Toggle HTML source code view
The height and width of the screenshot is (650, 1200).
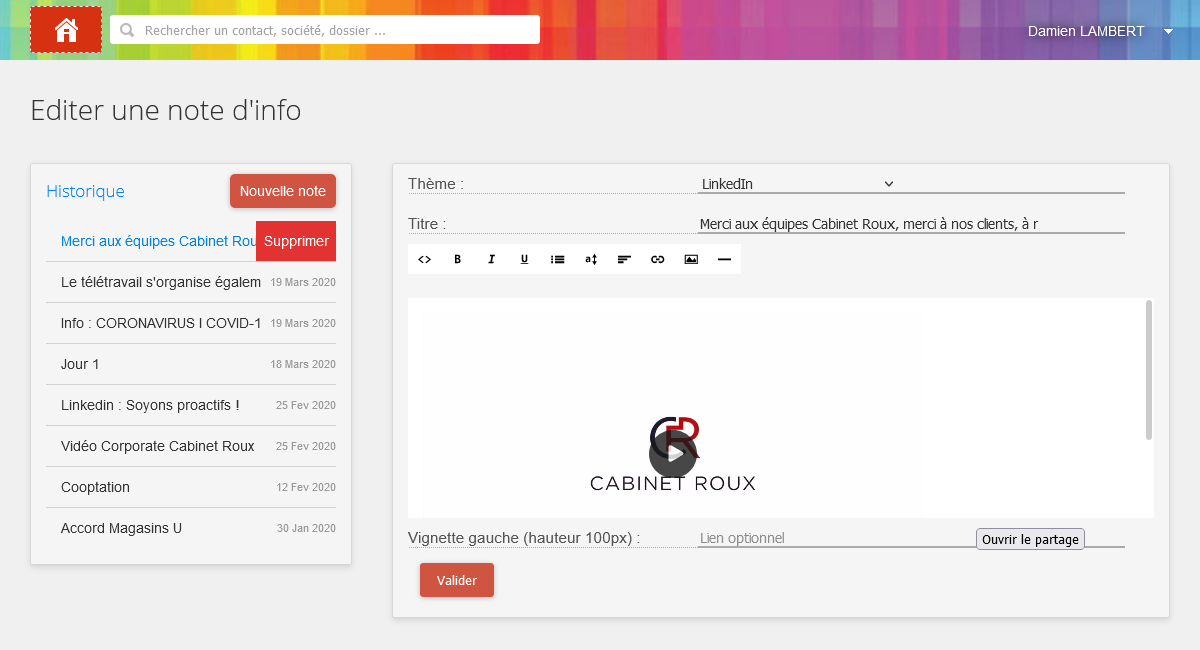(x=424, y=259)
